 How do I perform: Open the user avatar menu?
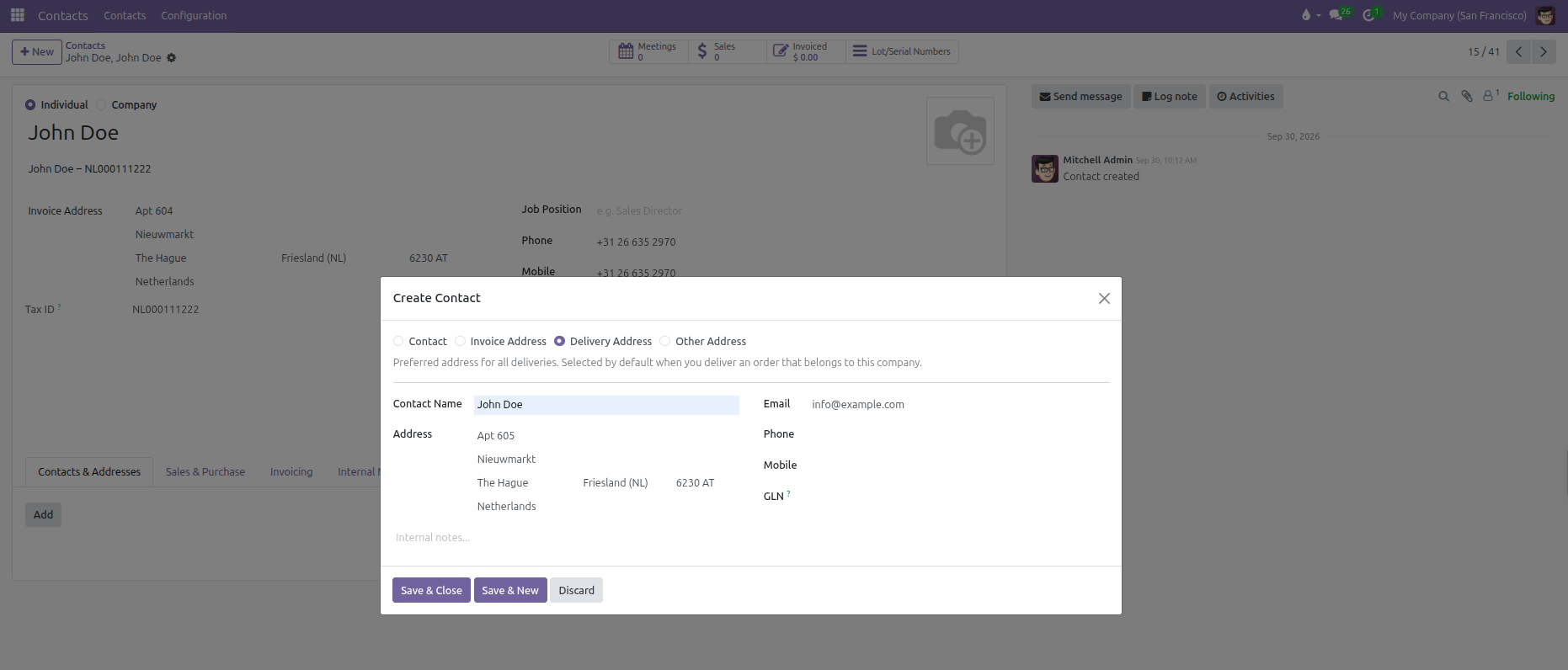[x=1545, y=15]
